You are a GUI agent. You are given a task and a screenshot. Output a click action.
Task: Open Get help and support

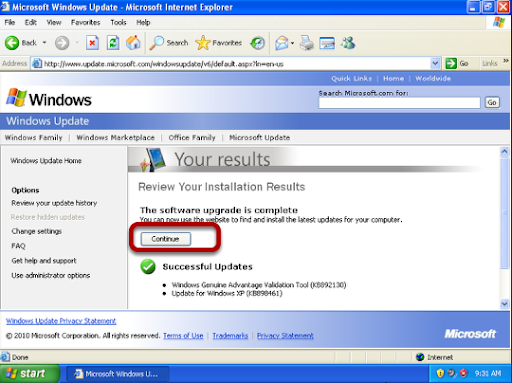click(44, 261)
